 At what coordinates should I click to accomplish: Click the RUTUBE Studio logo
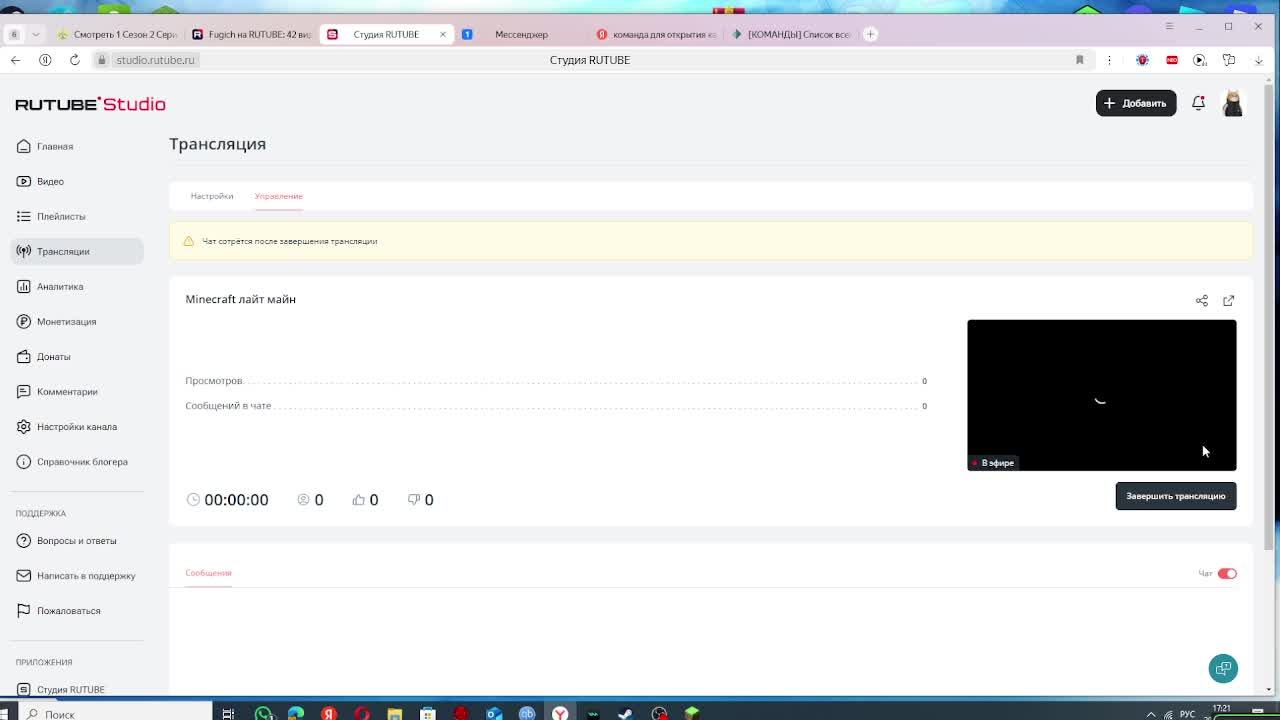[x=90, y=104]
